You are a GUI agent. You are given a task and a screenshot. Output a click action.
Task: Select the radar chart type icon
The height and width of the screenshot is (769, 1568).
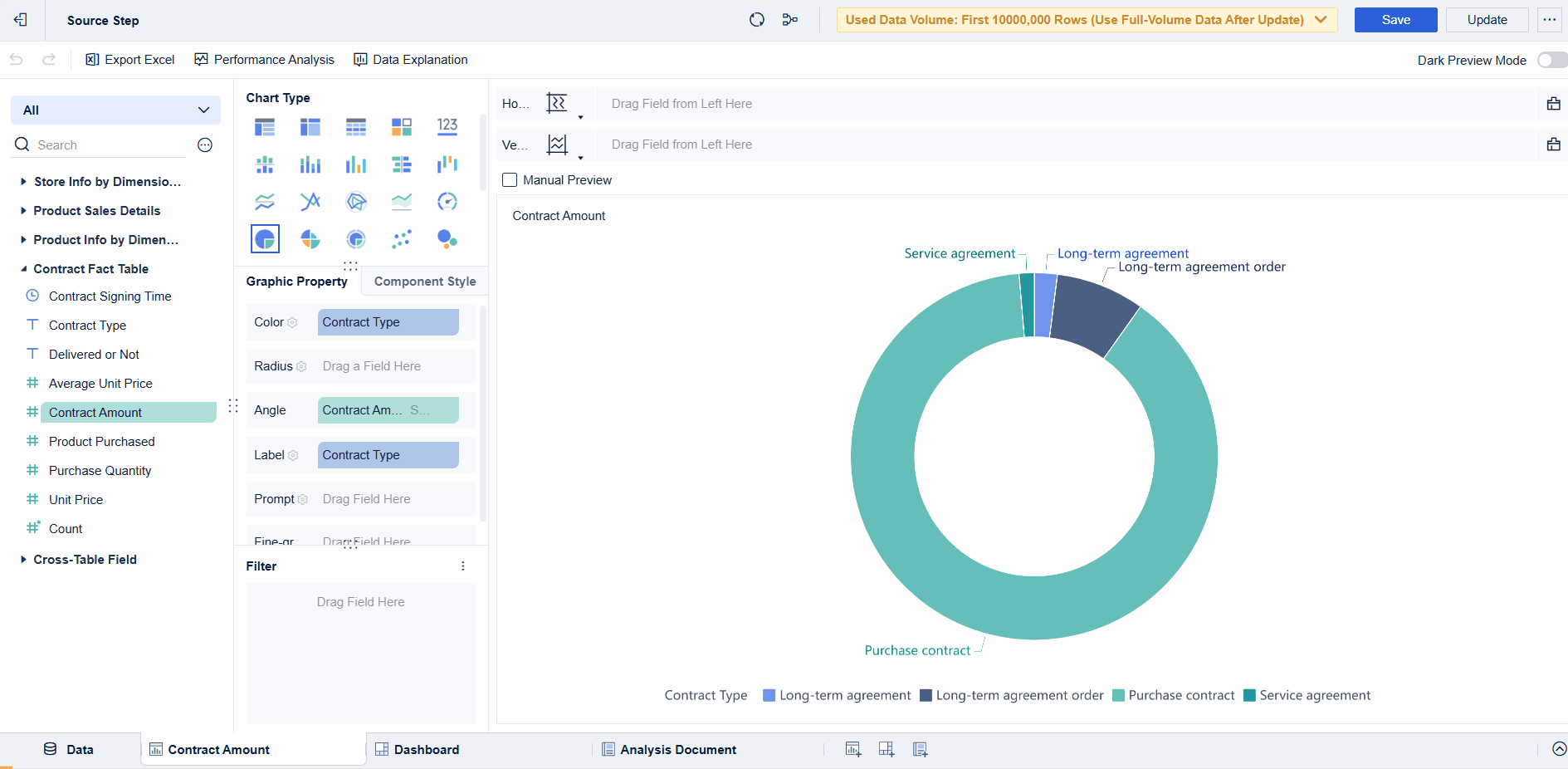tap(356, 202)
